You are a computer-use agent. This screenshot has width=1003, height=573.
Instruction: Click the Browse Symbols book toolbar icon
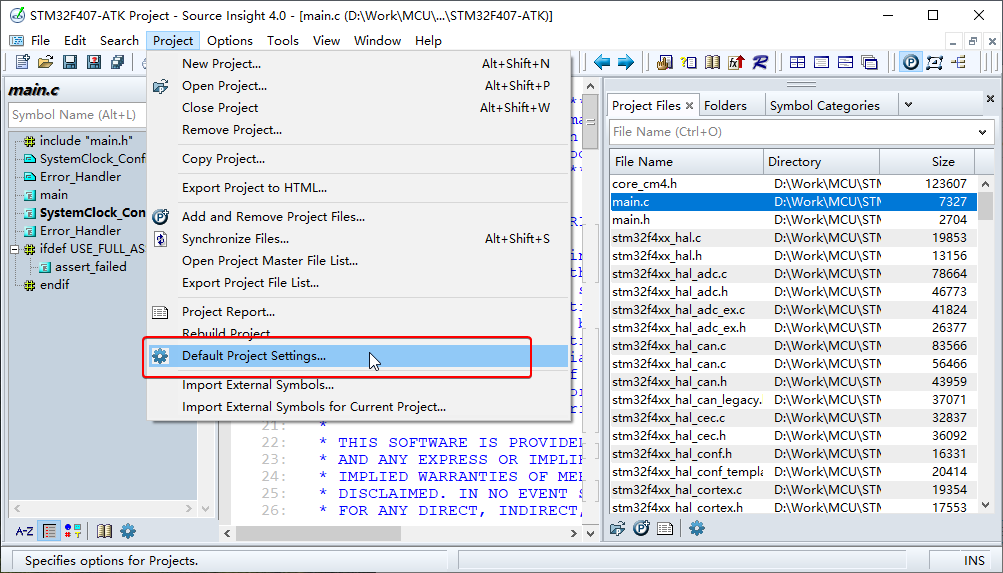pos(713,62)
